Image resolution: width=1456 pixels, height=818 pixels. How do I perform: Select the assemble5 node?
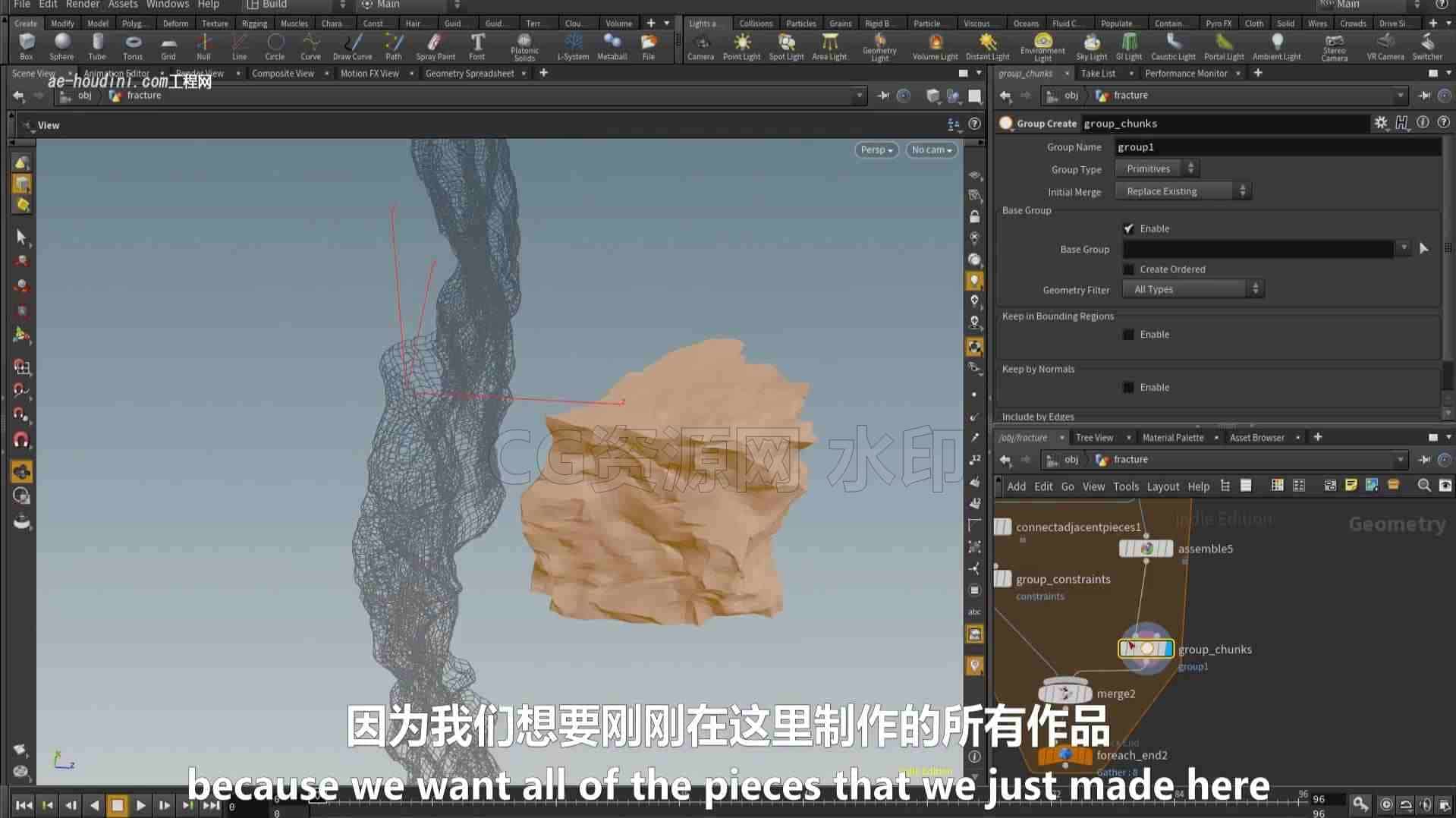pos(1146,548)
